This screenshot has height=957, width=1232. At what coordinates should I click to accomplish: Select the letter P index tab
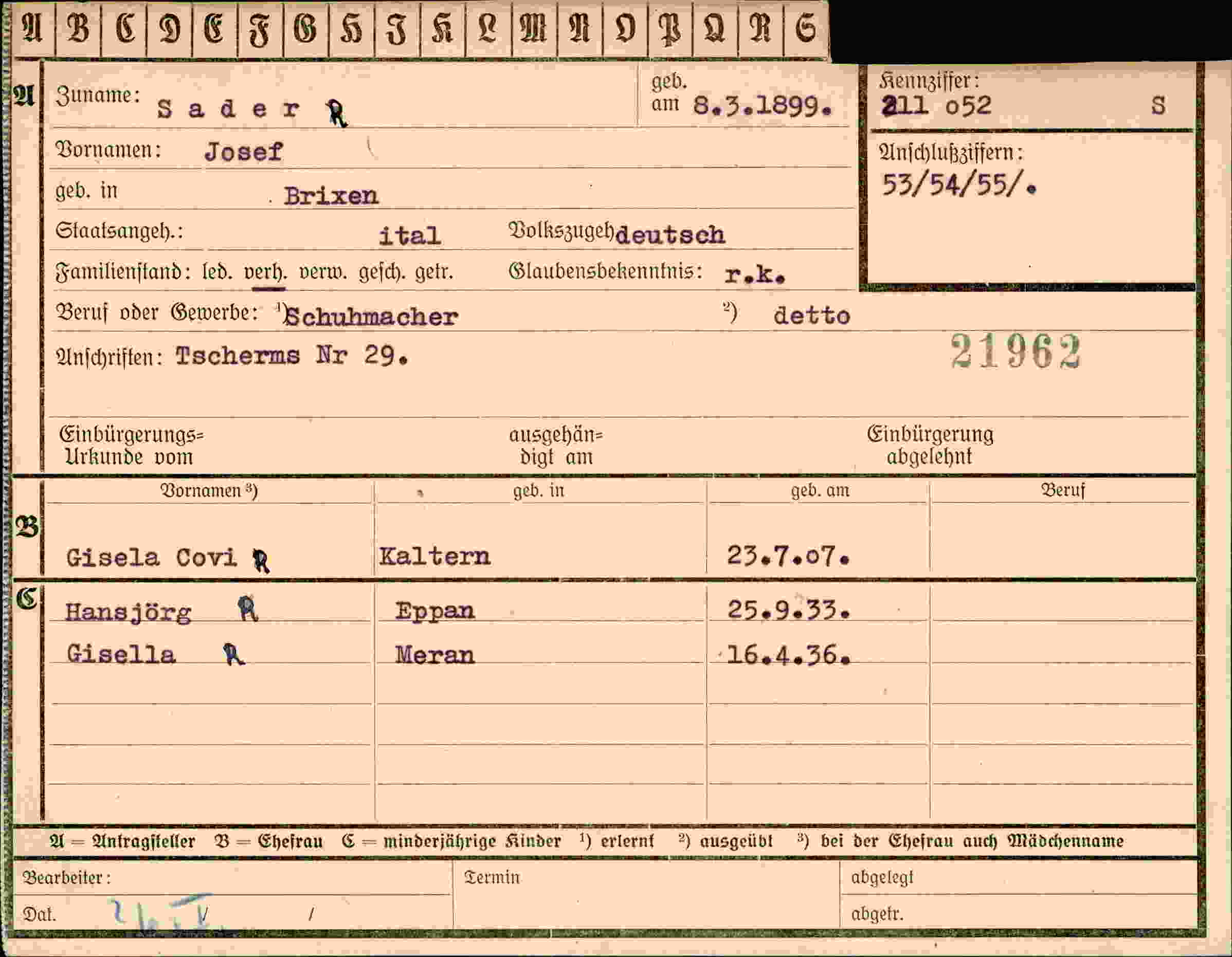coord(670,28)
